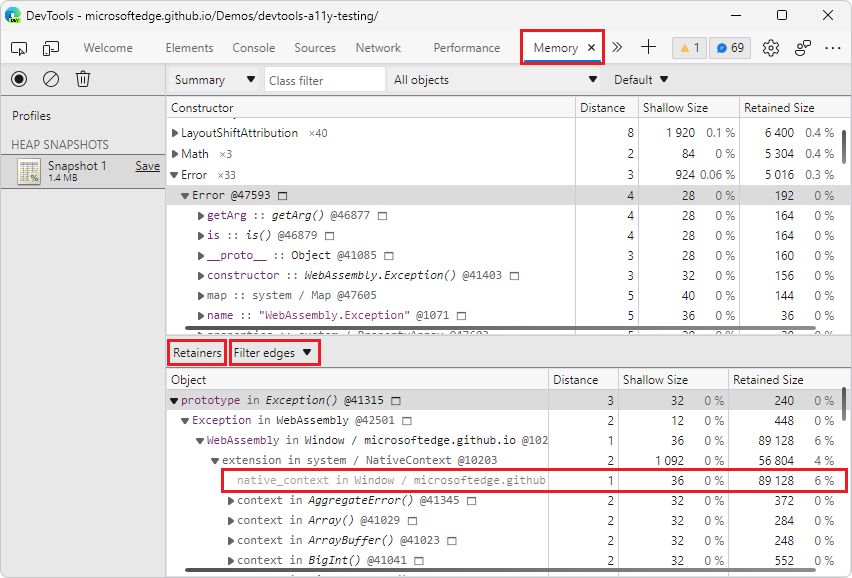Image resolution: width=852 pixels, height=578 pixels.
Task: Click the Save link for Snapshot 1
Action: 148,166
